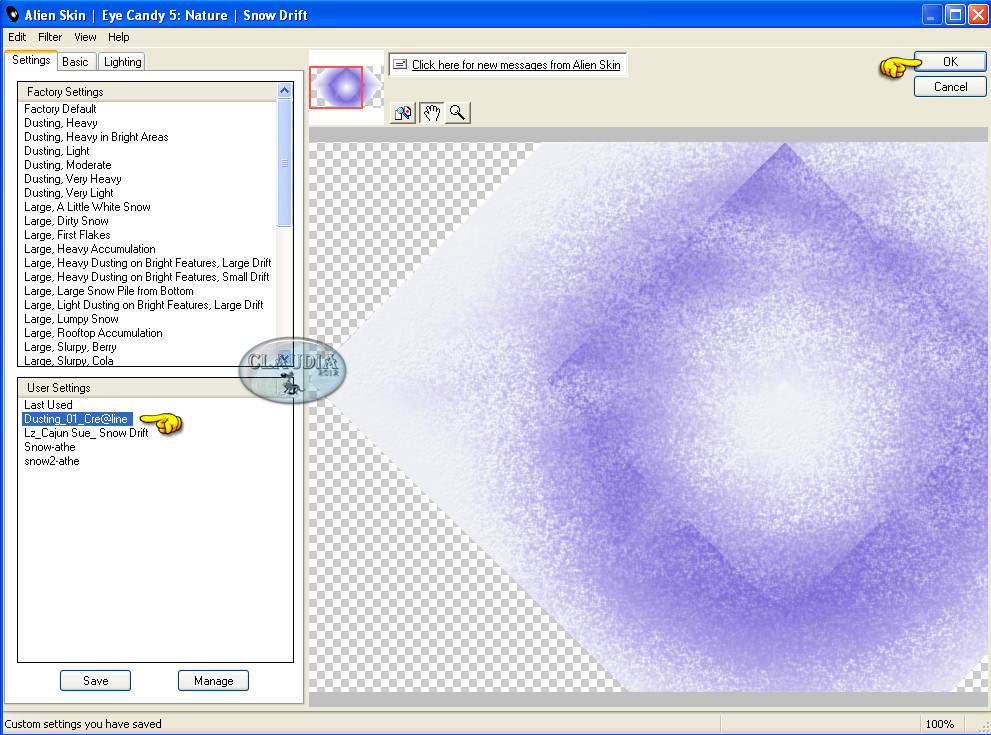Select 'Large, A Little White Snow' preset
Screen dimensions: 991x735
(x=87, y=207)
